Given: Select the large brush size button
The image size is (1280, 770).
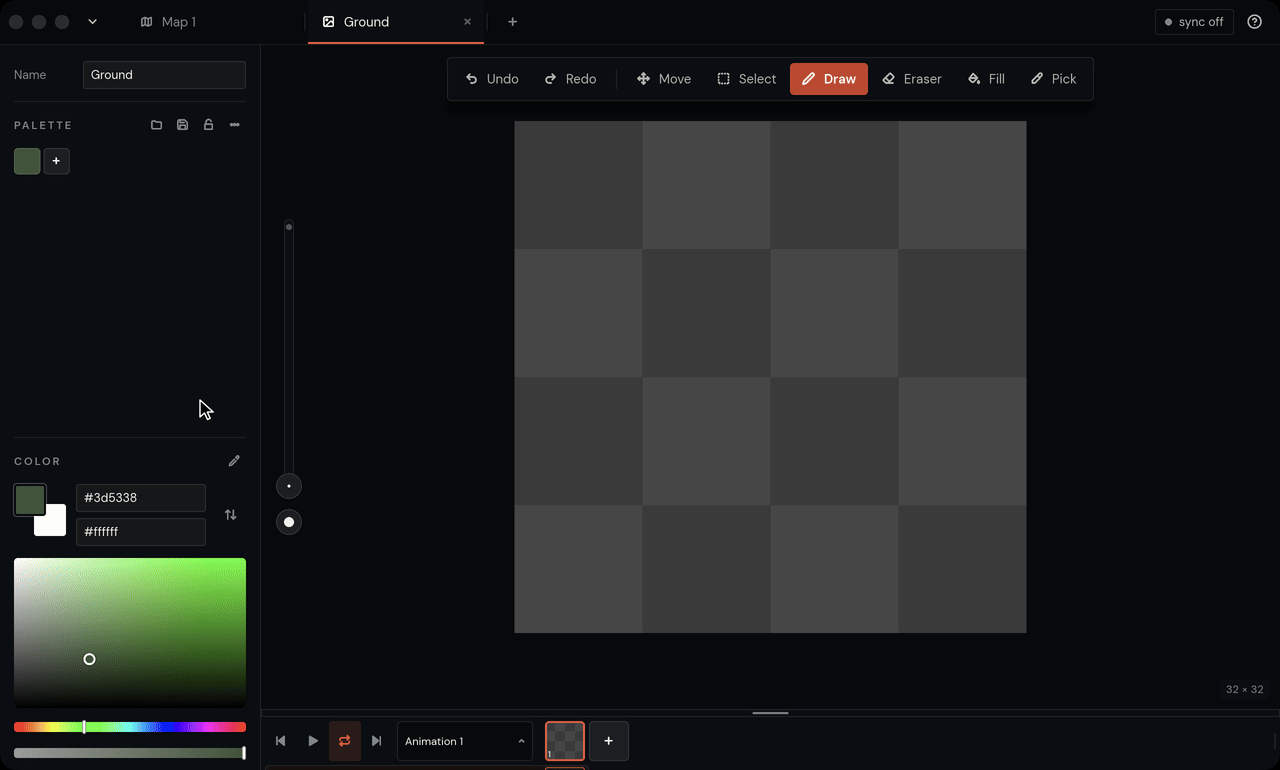Looking at the screenshot, I should tap(289, 522).
